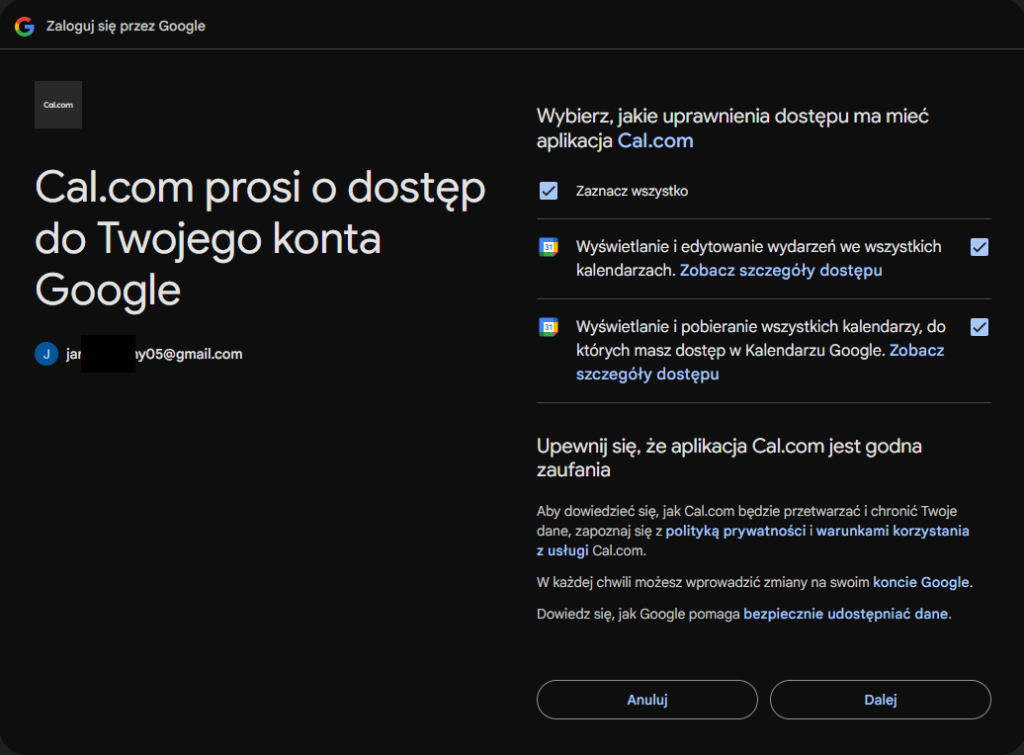Click the Google Calendar icon beside event editing permission
Viewport: 1024px width, 755px height.
pos(549,247)
